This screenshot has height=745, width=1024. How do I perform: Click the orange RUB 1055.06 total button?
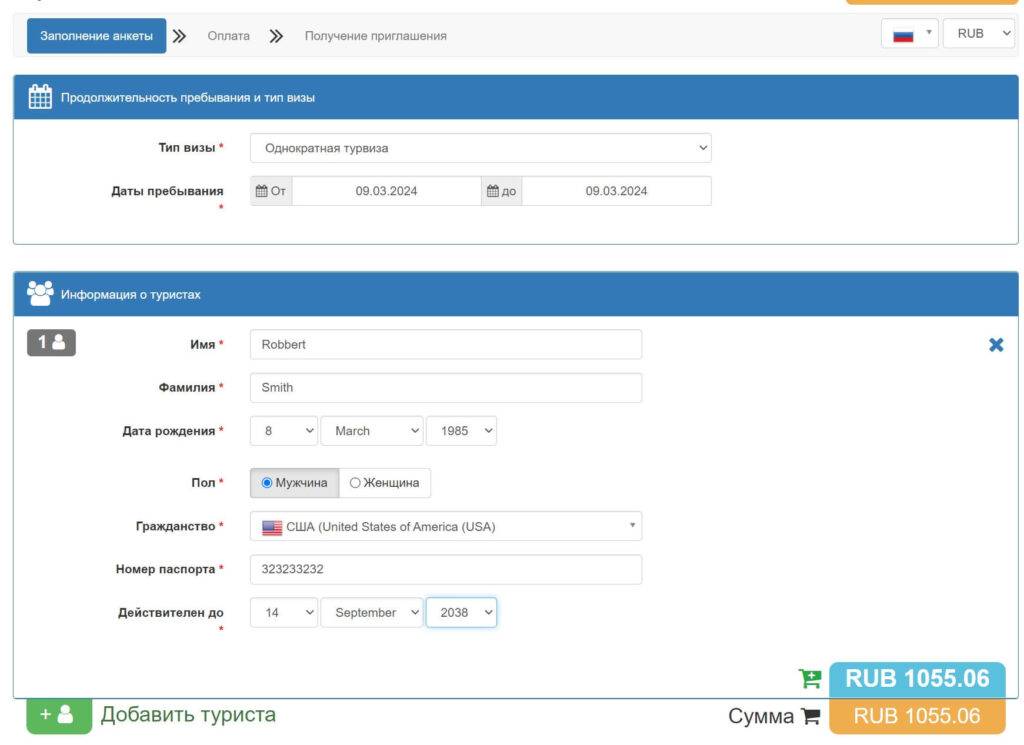tap(916, 716)
